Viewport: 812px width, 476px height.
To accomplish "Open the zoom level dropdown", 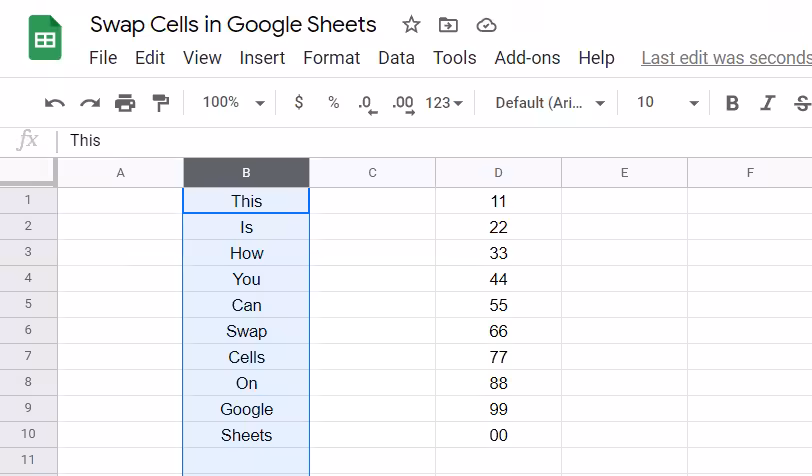I will 234,103.
